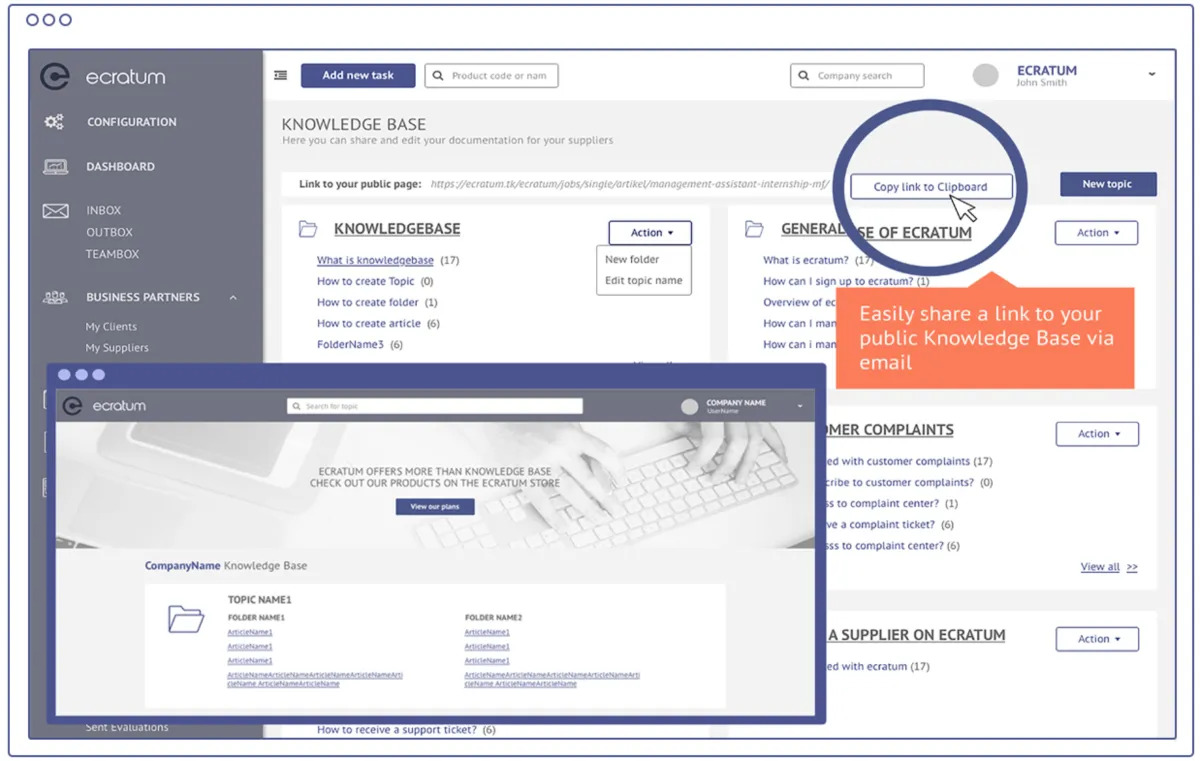Image resolution: width=1200 pixels, height=761 pixels.
Task: Open Configuration in the sidebar
Action: click(x=131, y=122)
